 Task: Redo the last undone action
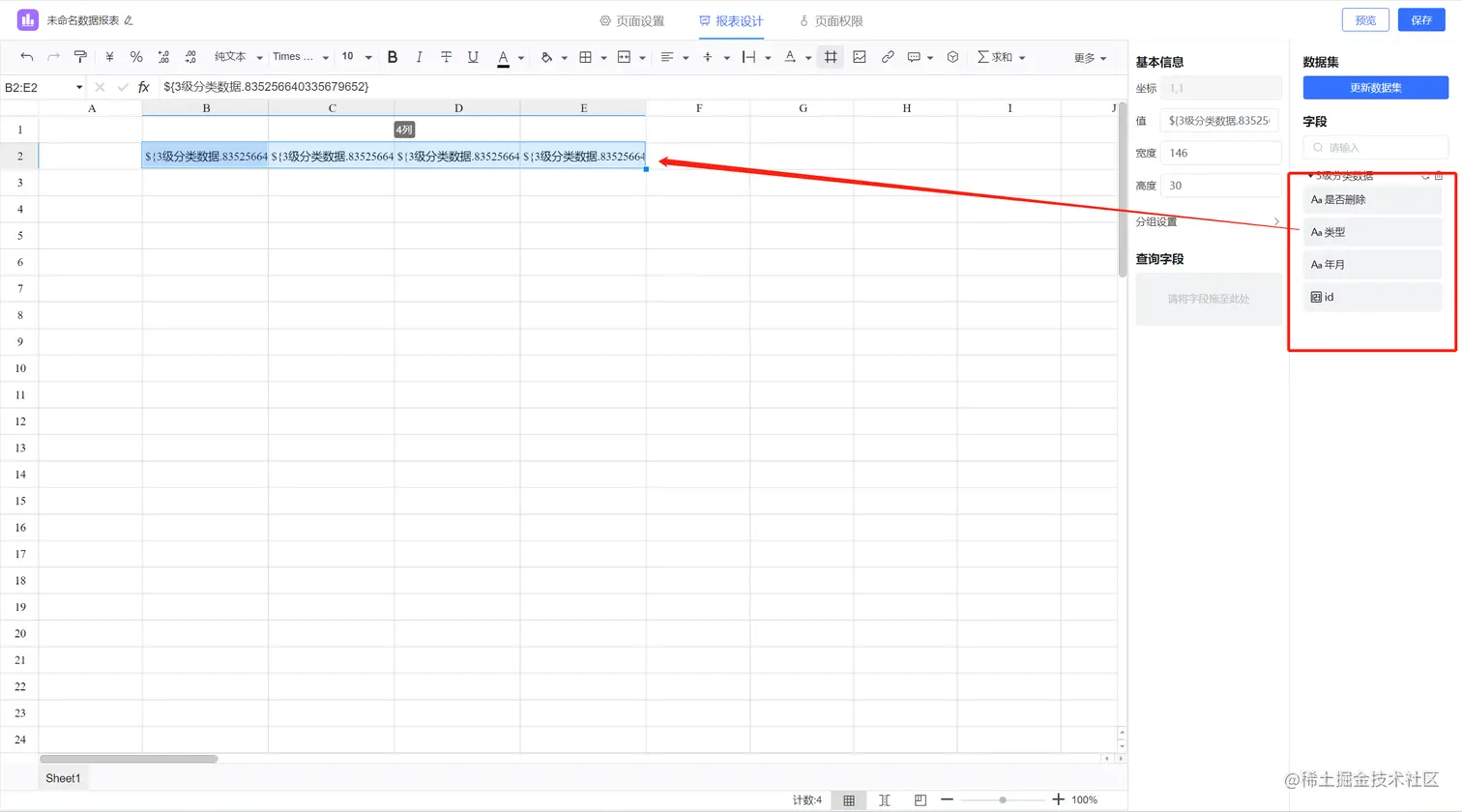coord(53,57)
